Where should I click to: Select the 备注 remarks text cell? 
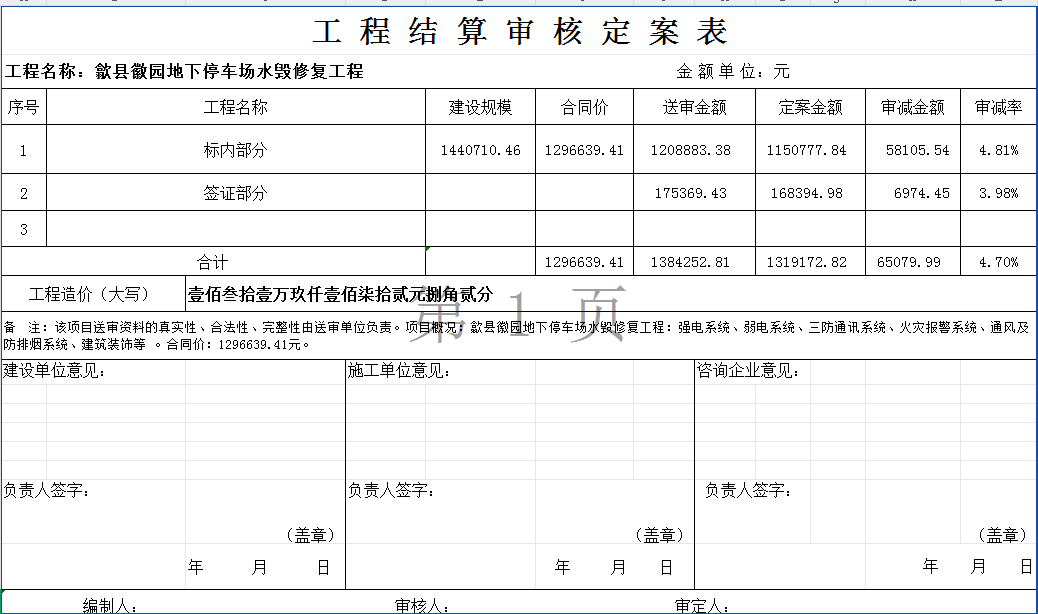(x=518, y=335)
